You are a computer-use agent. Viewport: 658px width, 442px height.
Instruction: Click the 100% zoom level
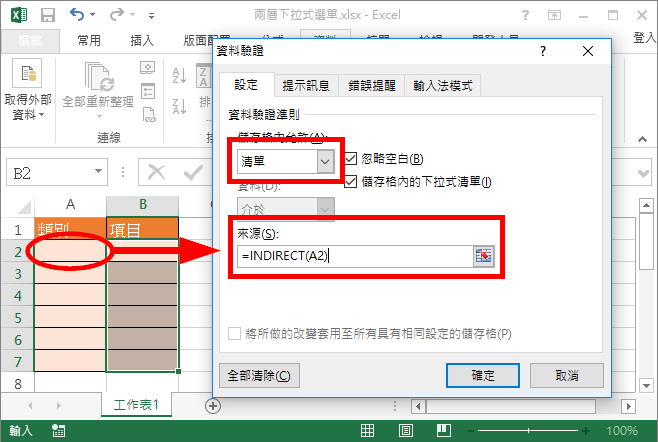[x=622, y=431]
